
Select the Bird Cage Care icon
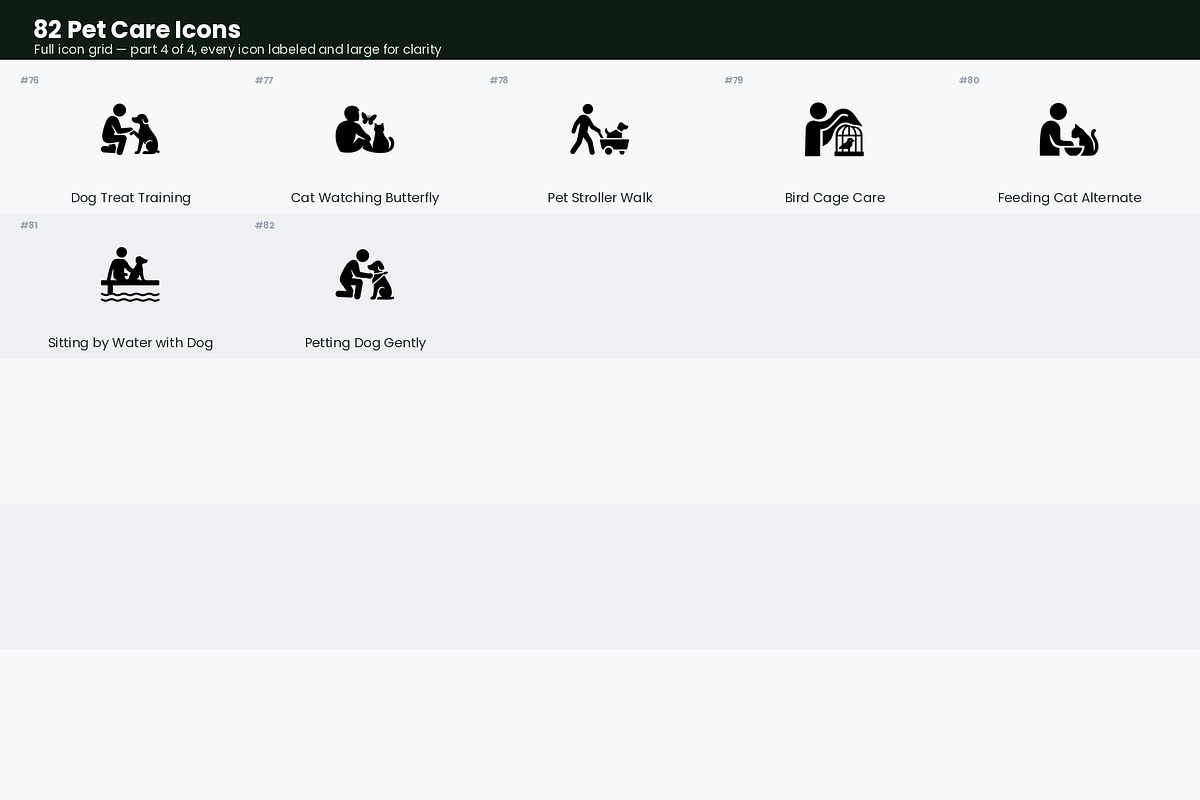click(x=835, y=129)
